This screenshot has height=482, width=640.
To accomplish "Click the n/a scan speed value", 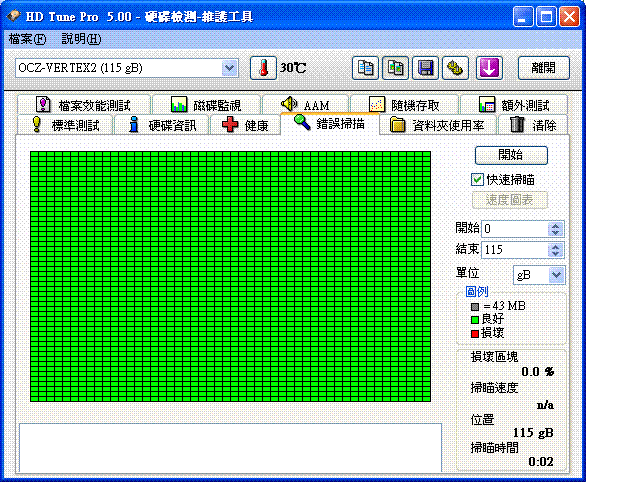I will pyautogui.click(x=545, y=405).
